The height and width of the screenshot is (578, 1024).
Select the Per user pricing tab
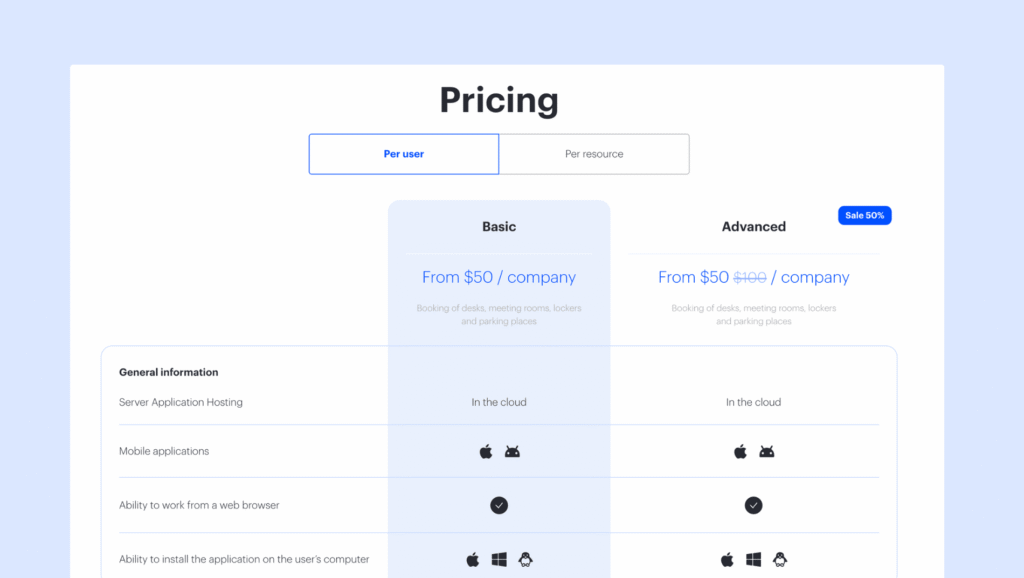(404, 154)
